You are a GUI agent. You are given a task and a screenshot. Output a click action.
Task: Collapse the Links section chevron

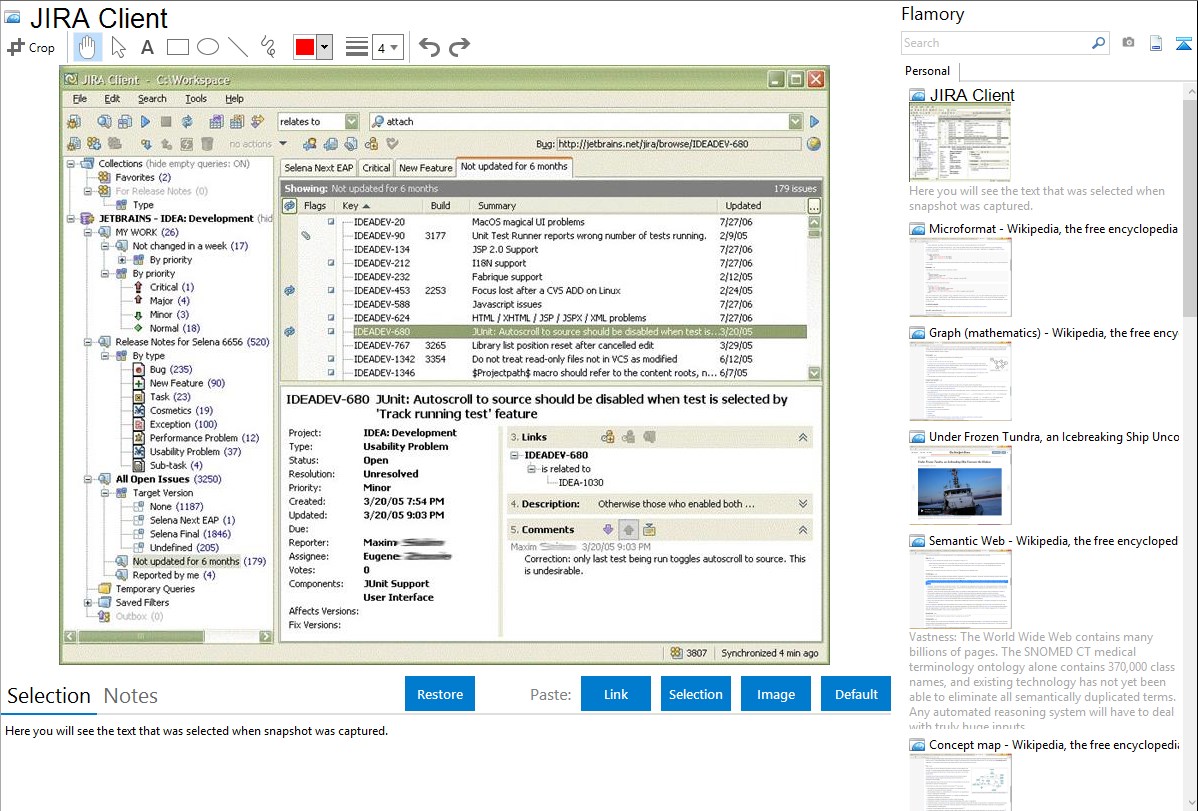(x=803, y=437)
